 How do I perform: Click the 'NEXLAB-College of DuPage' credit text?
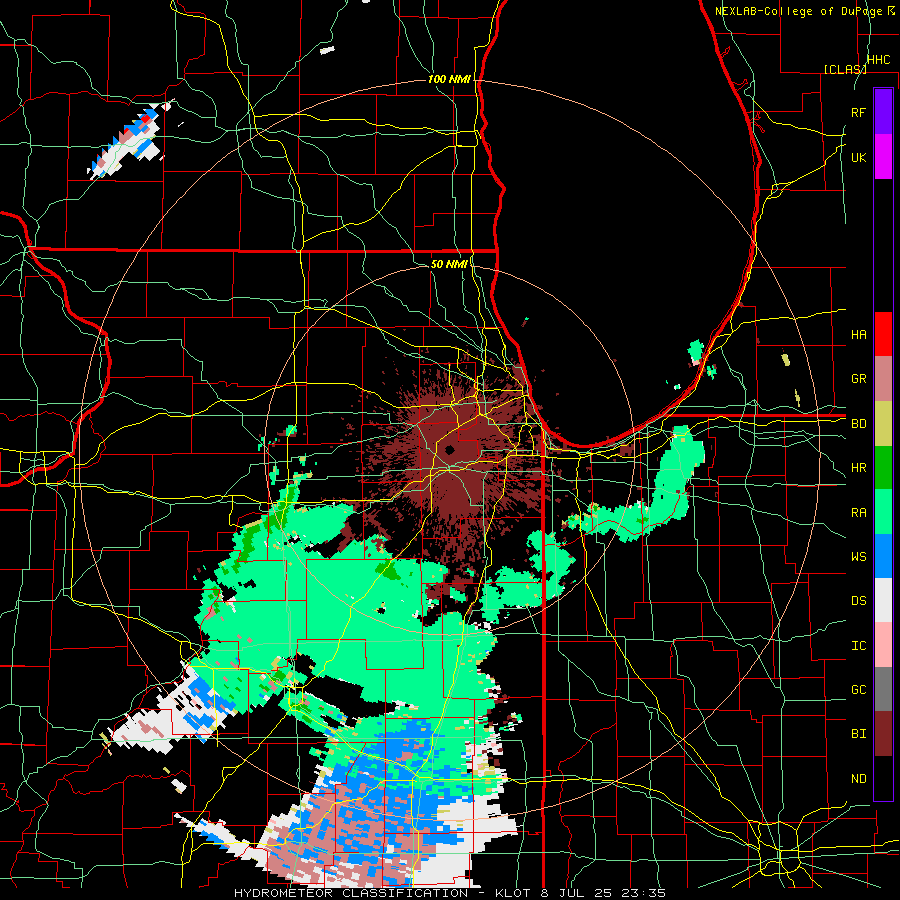[799, 11]
